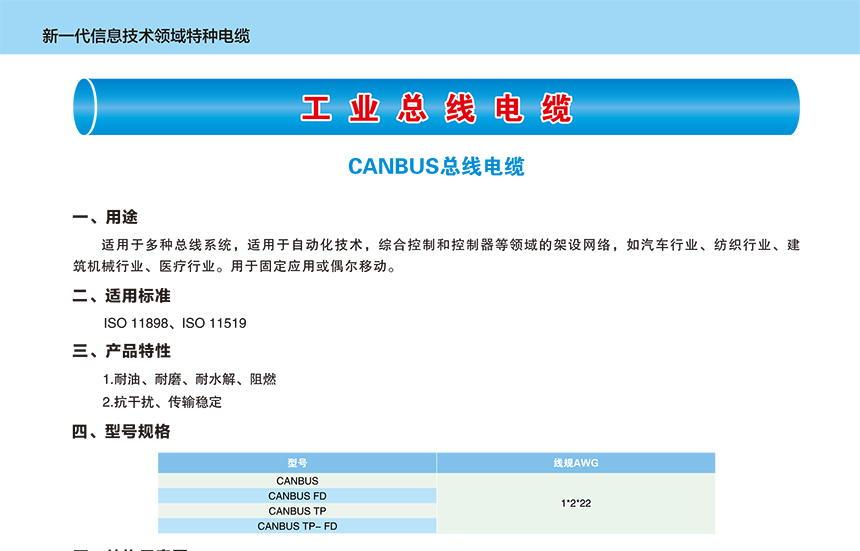Viewport: 860px width, 551px height.
Task: Click feature line 1.耐油、耐磨、耐水解、阻燃
Action: [x=189, y=379]
